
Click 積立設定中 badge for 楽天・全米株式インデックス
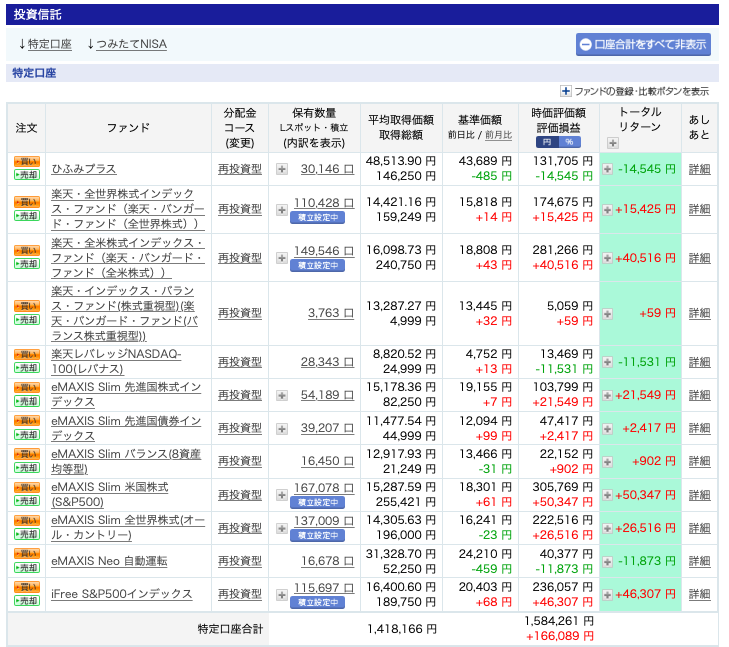coord(318,265)
